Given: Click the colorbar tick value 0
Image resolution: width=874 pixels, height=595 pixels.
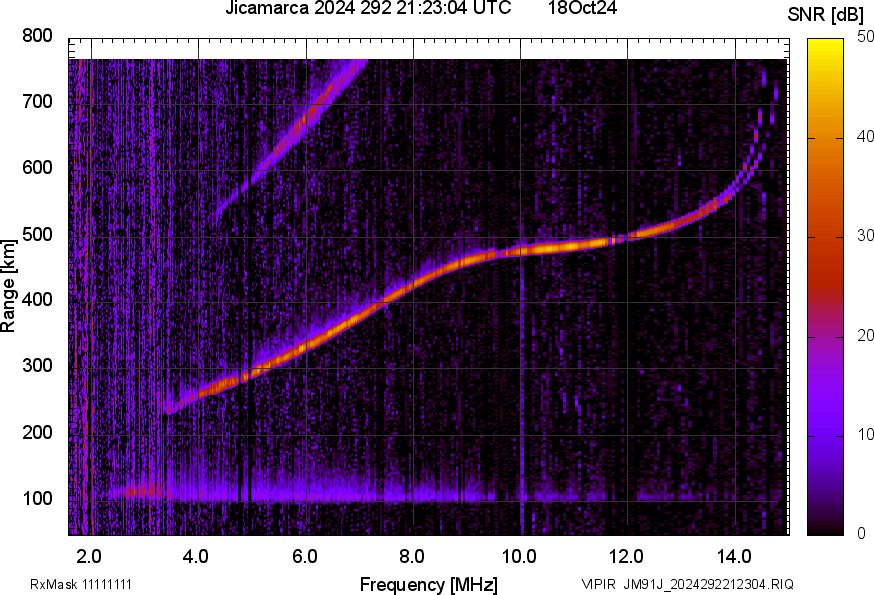Looking at the screenshot, I should click(x=862, y=534).
